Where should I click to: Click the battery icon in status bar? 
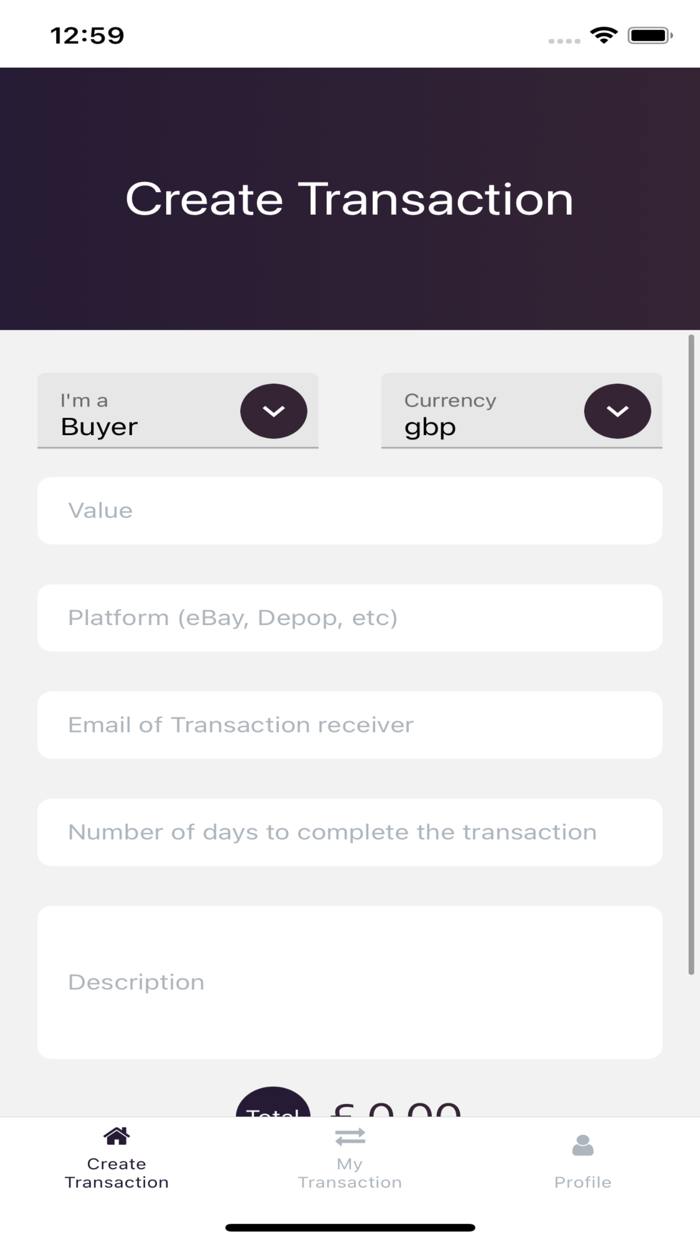tap(650, 36)
